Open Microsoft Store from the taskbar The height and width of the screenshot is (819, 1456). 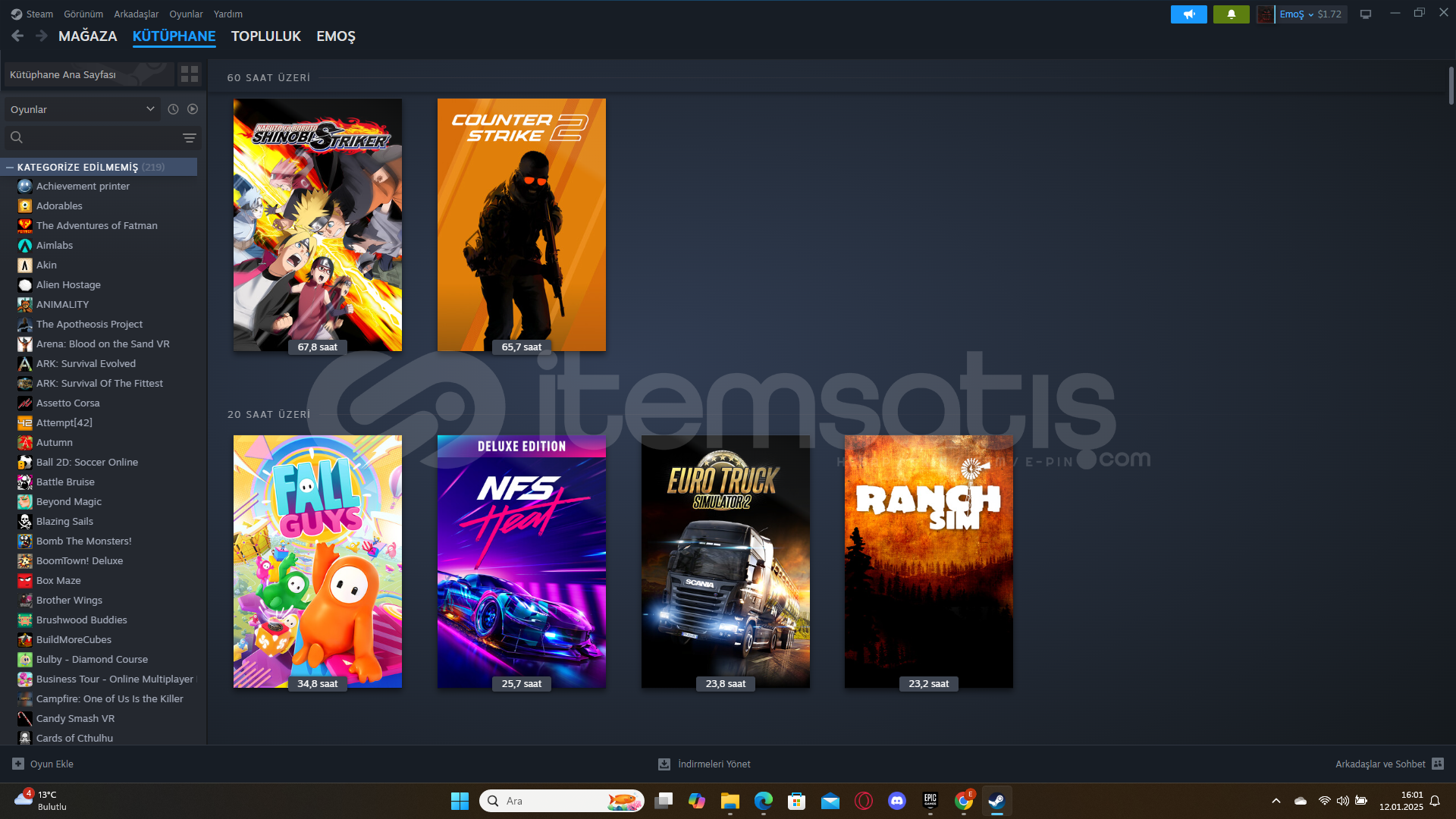797,801
